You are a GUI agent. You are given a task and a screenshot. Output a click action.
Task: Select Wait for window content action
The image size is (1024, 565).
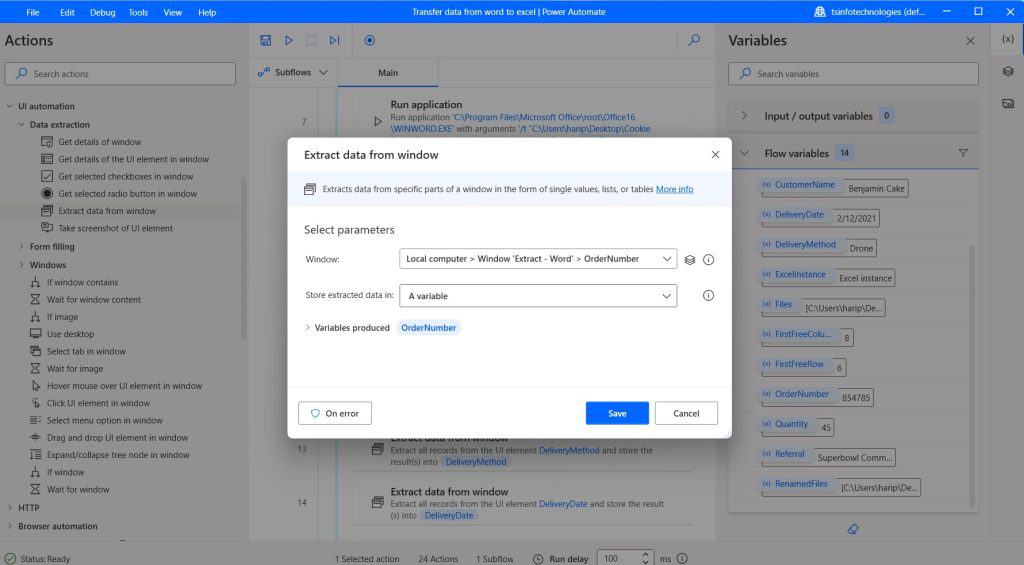[x=93, y=299]
